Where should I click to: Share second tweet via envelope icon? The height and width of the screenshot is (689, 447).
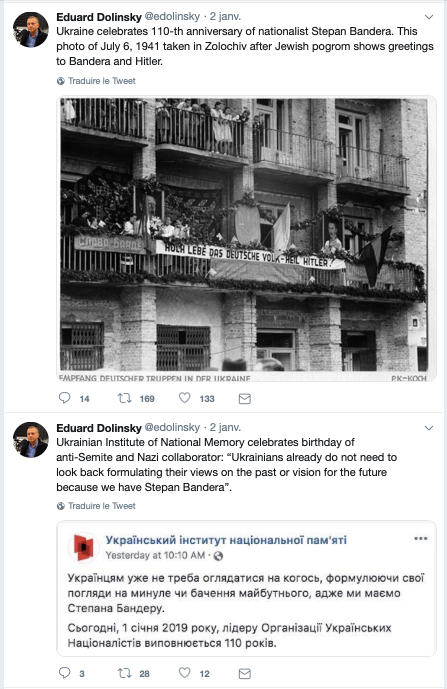[244, 673]
